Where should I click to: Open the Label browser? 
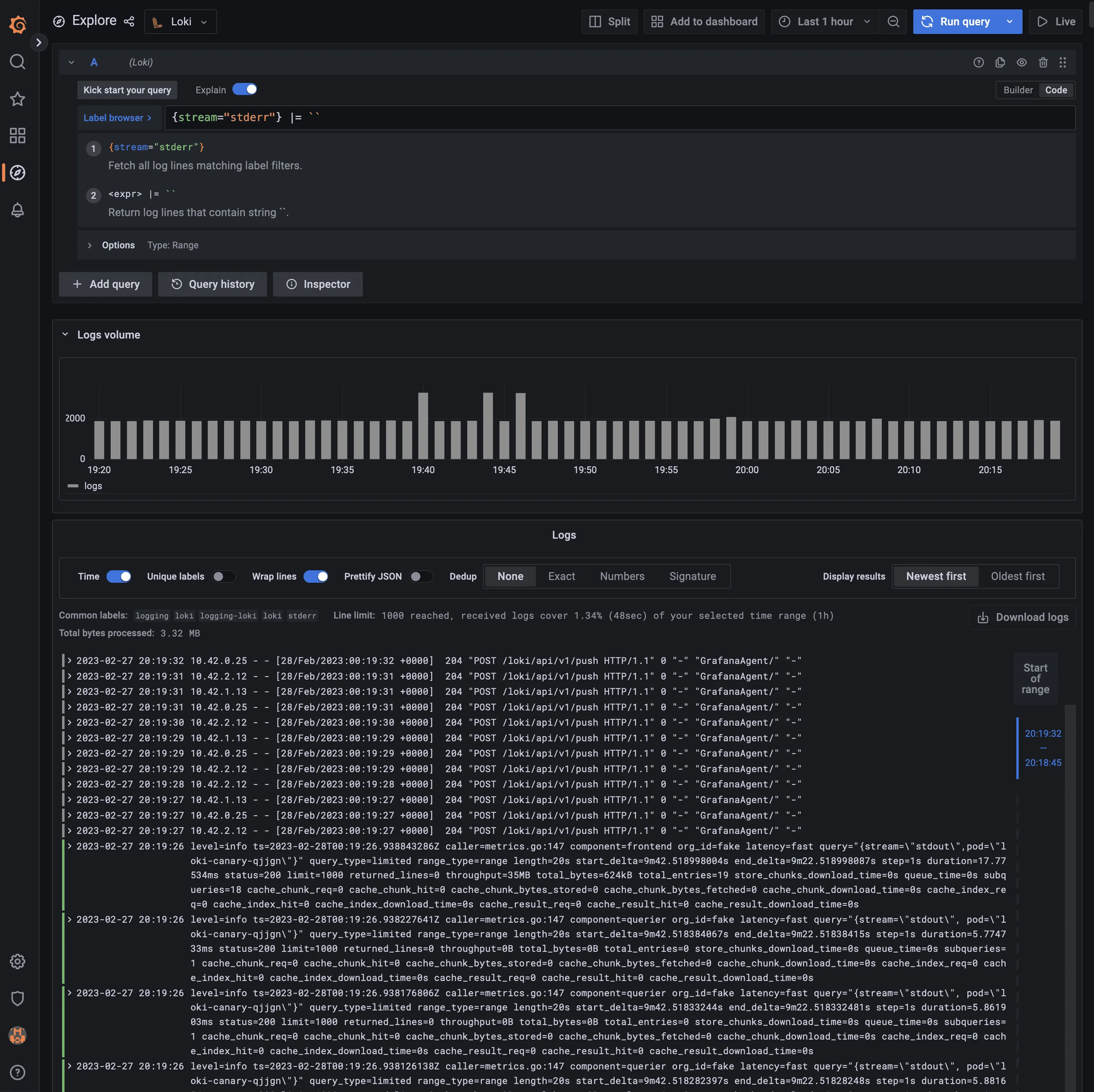[118, 118]
